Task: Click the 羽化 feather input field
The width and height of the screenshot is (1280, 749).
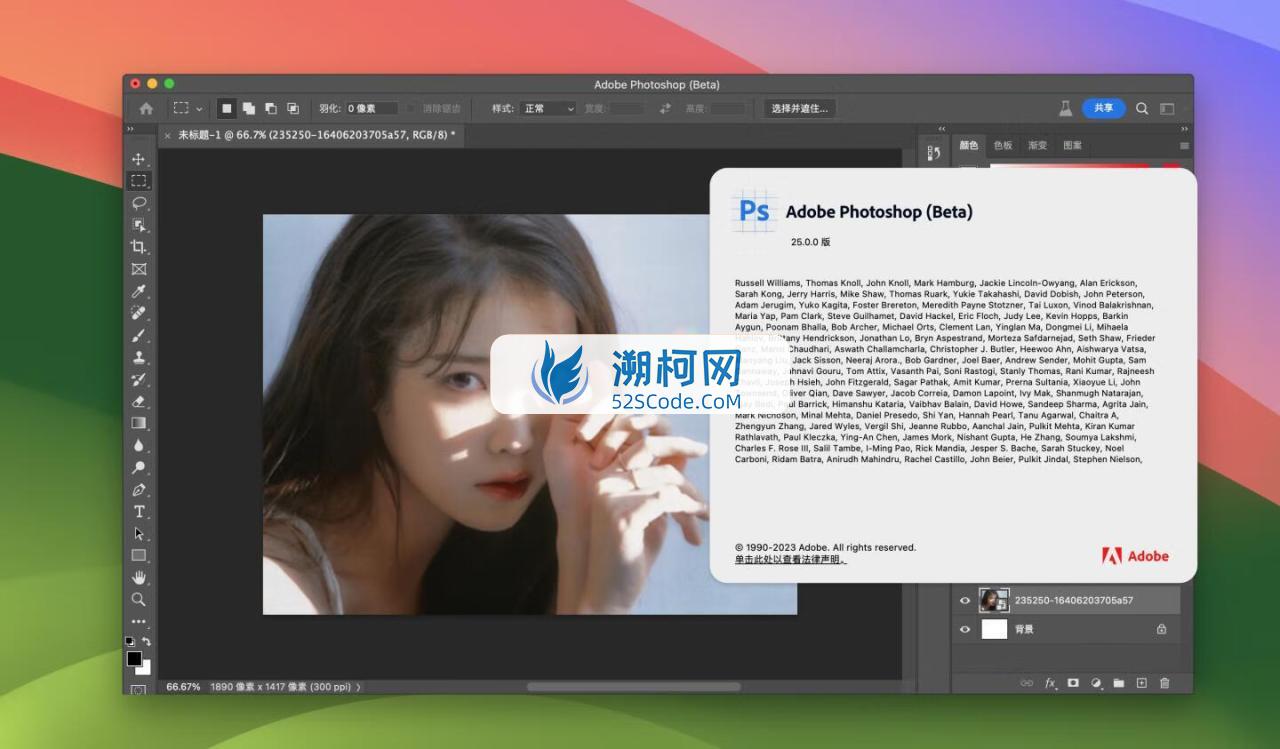Action: [x=372, y=108]
